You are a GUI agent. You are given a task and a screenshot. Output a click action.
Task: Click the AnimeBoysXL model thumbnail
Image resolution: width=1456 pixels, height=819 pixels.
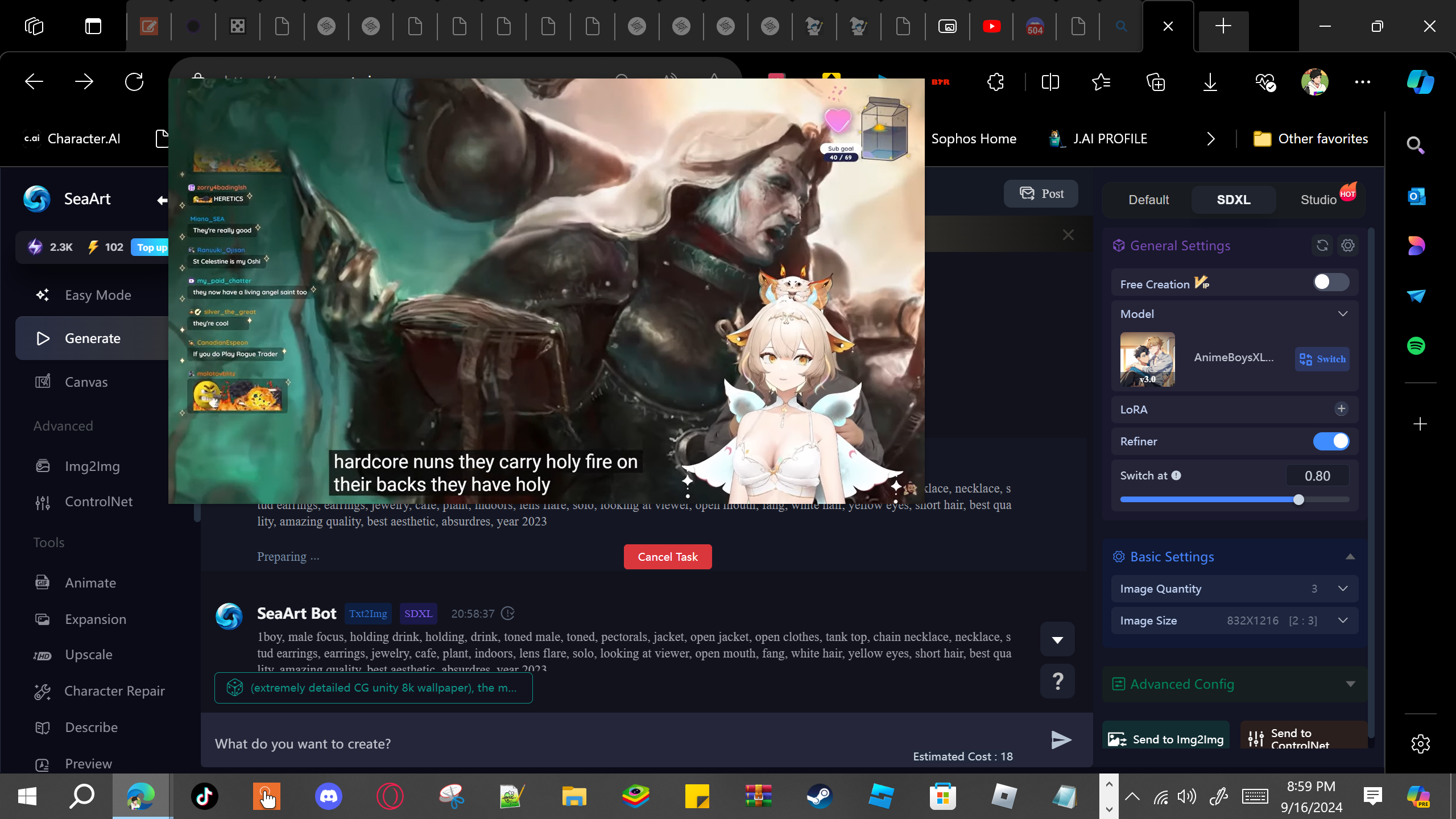click(x=1148, y=359)
